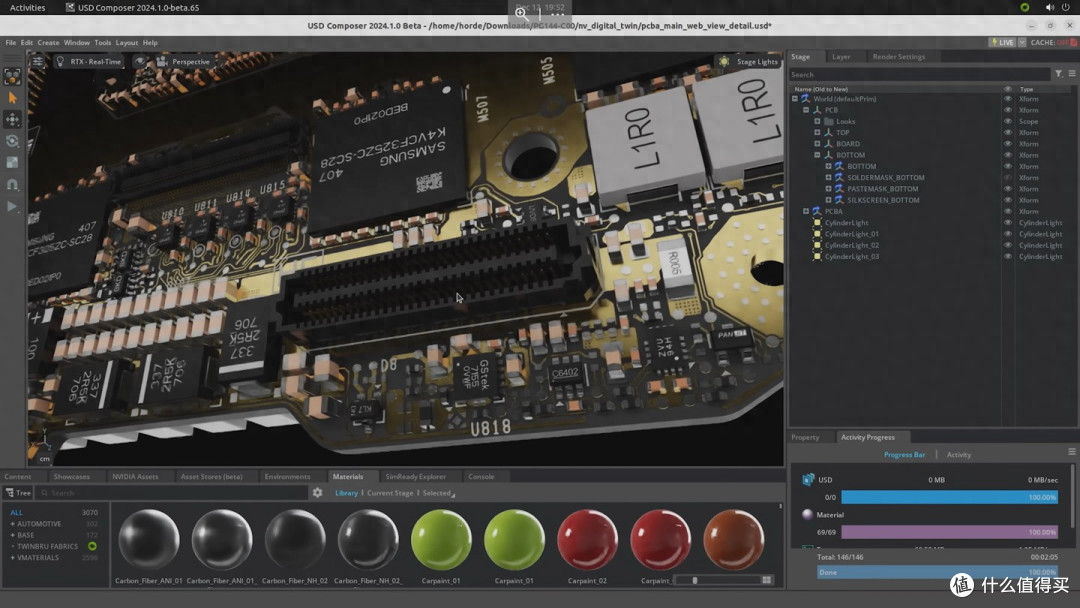Hide the PCB prim
1080x608 pixels.
pos(1008,110)
